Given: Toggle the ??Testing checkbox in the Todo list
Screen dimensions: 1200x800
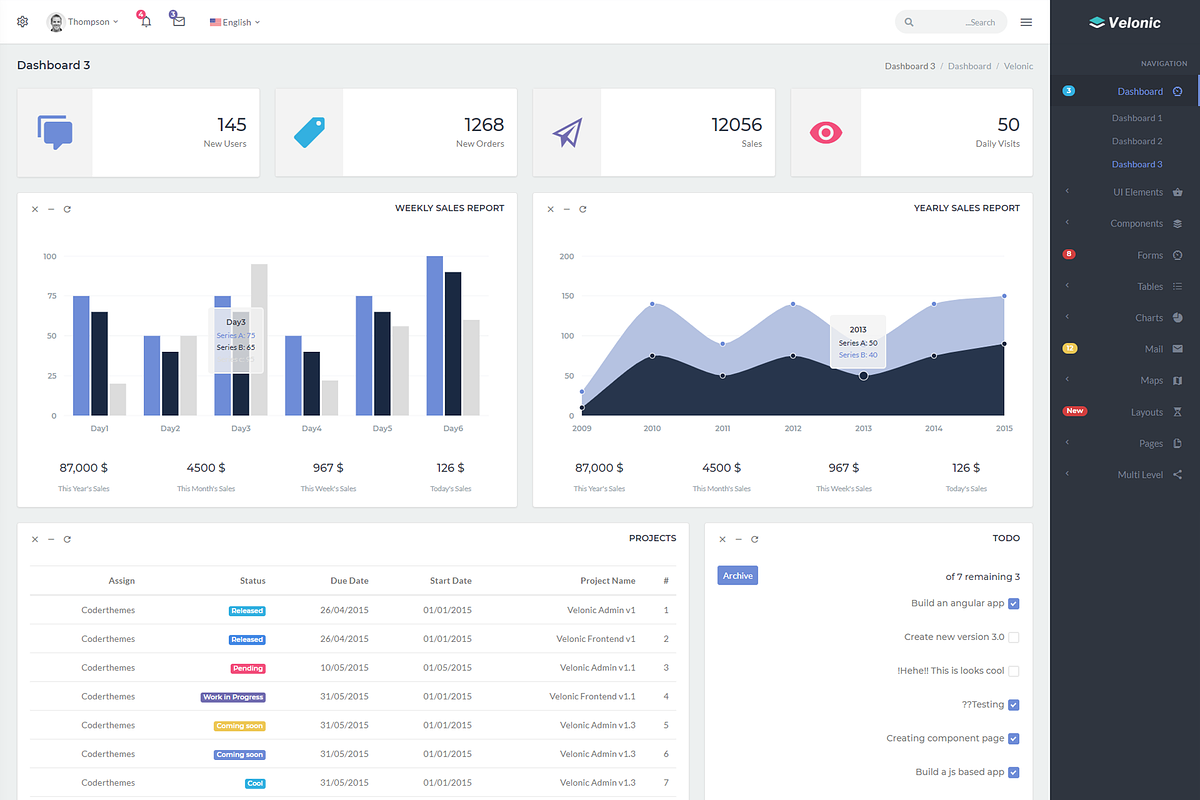Looking at the screenshot, I should 1014,704.
